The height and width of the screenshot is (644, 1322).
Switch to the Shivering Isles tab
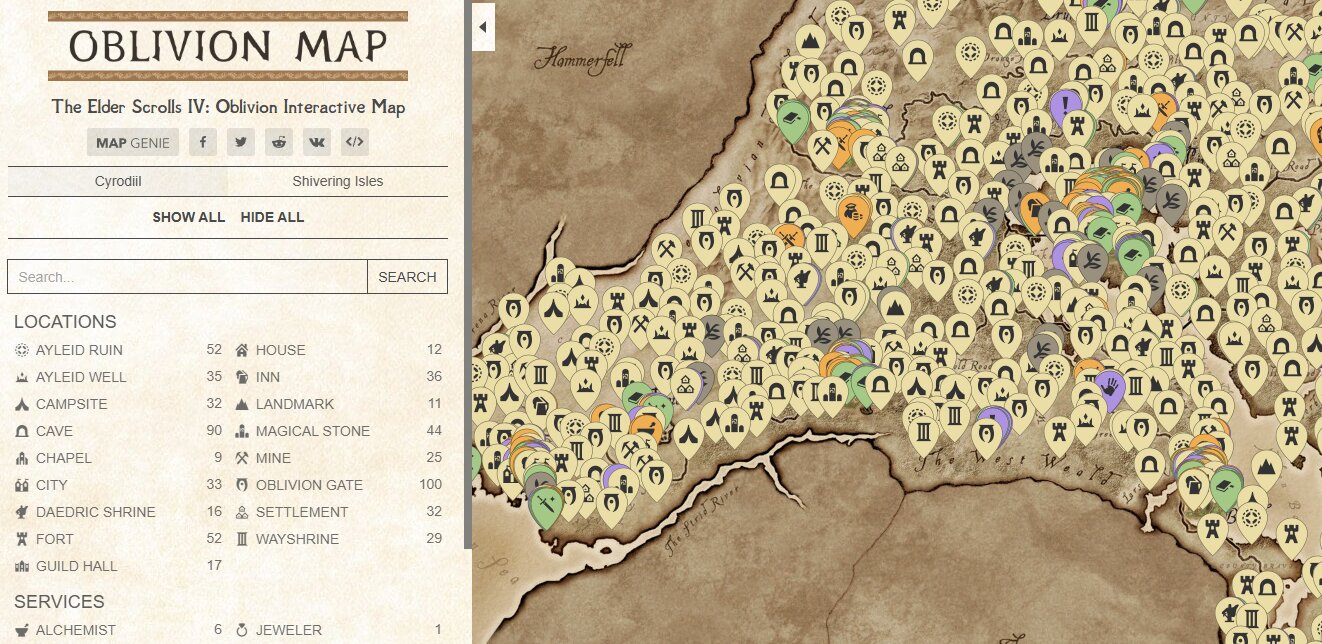point(338,181)
